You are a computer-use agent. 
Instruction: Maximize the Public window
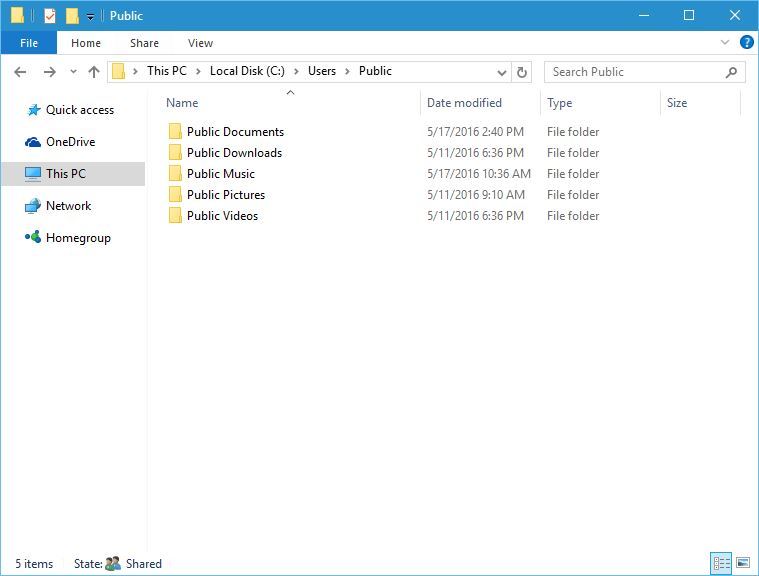(x=689, y=15)
